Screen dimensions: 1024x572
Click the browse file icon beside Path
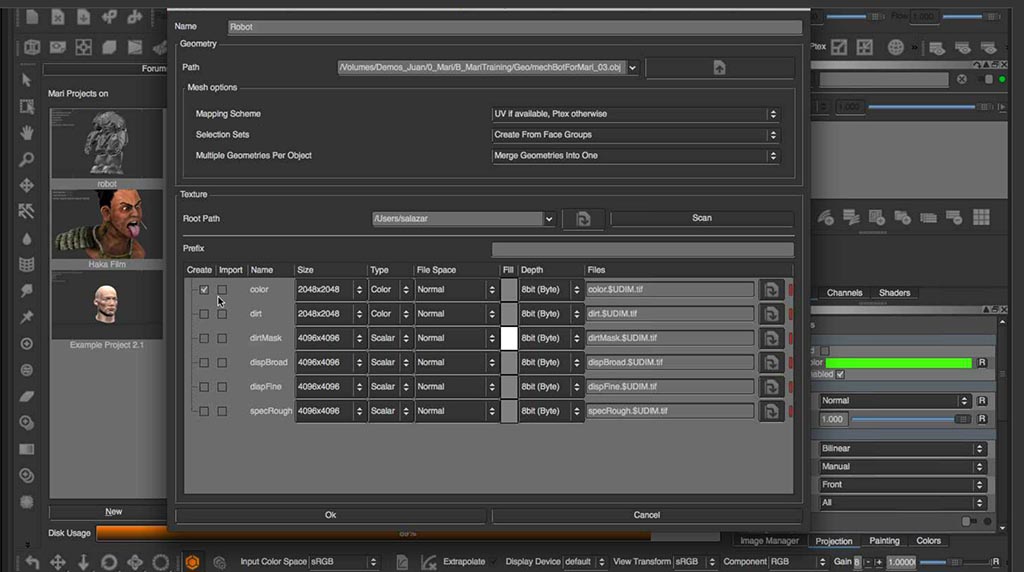[719, 67]
